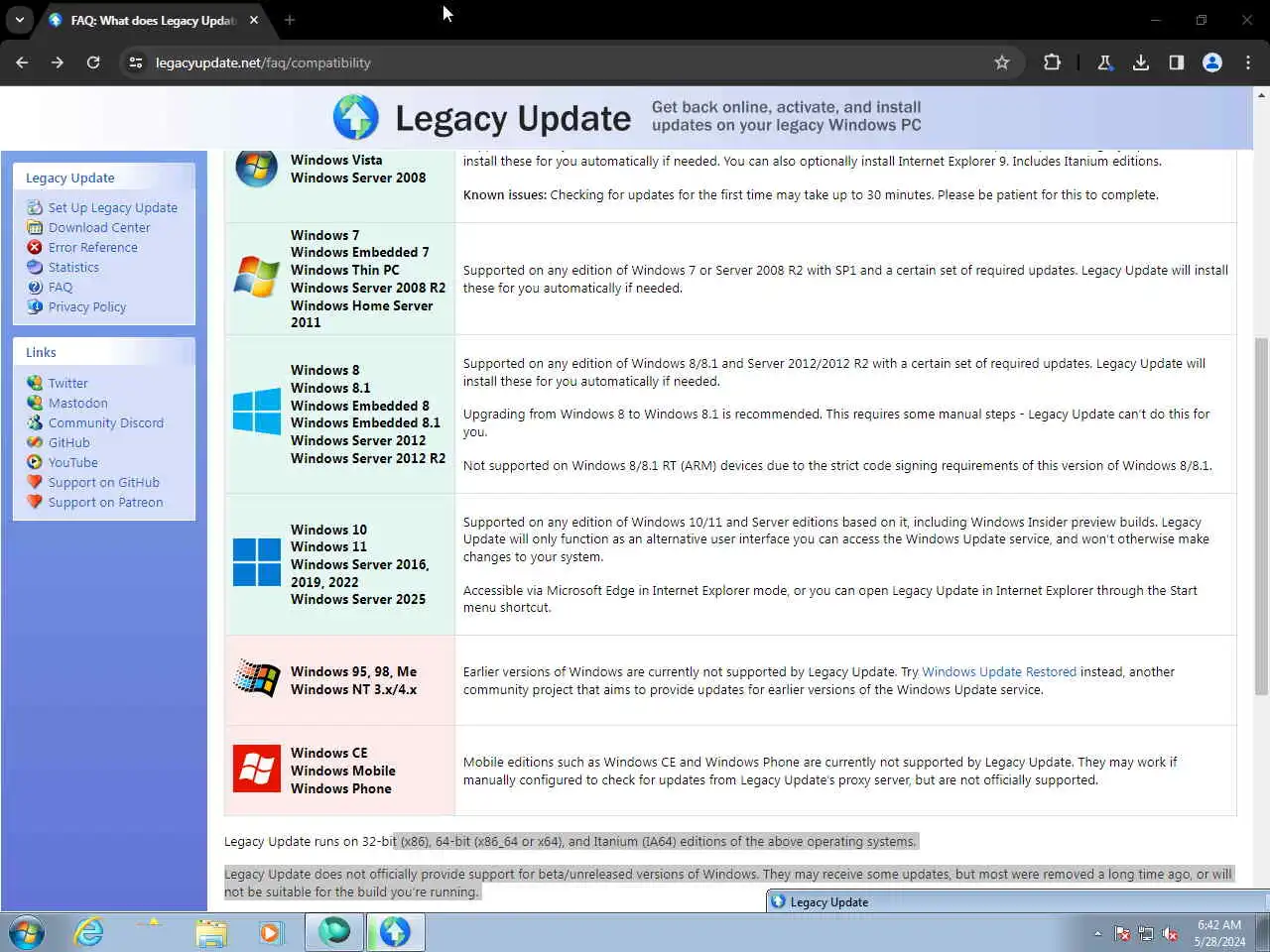This screenshot has width=1270, height=952.
Task: Click the Legacy Update taskbar preview label
Action: coord(828,901)
